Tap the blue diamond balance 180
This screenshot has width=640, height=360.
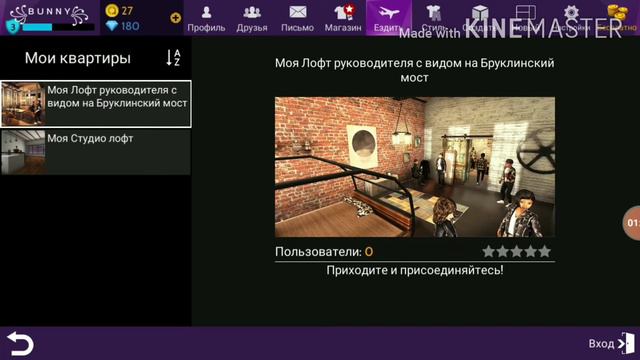pyautogui.click(x=122, y=26)
